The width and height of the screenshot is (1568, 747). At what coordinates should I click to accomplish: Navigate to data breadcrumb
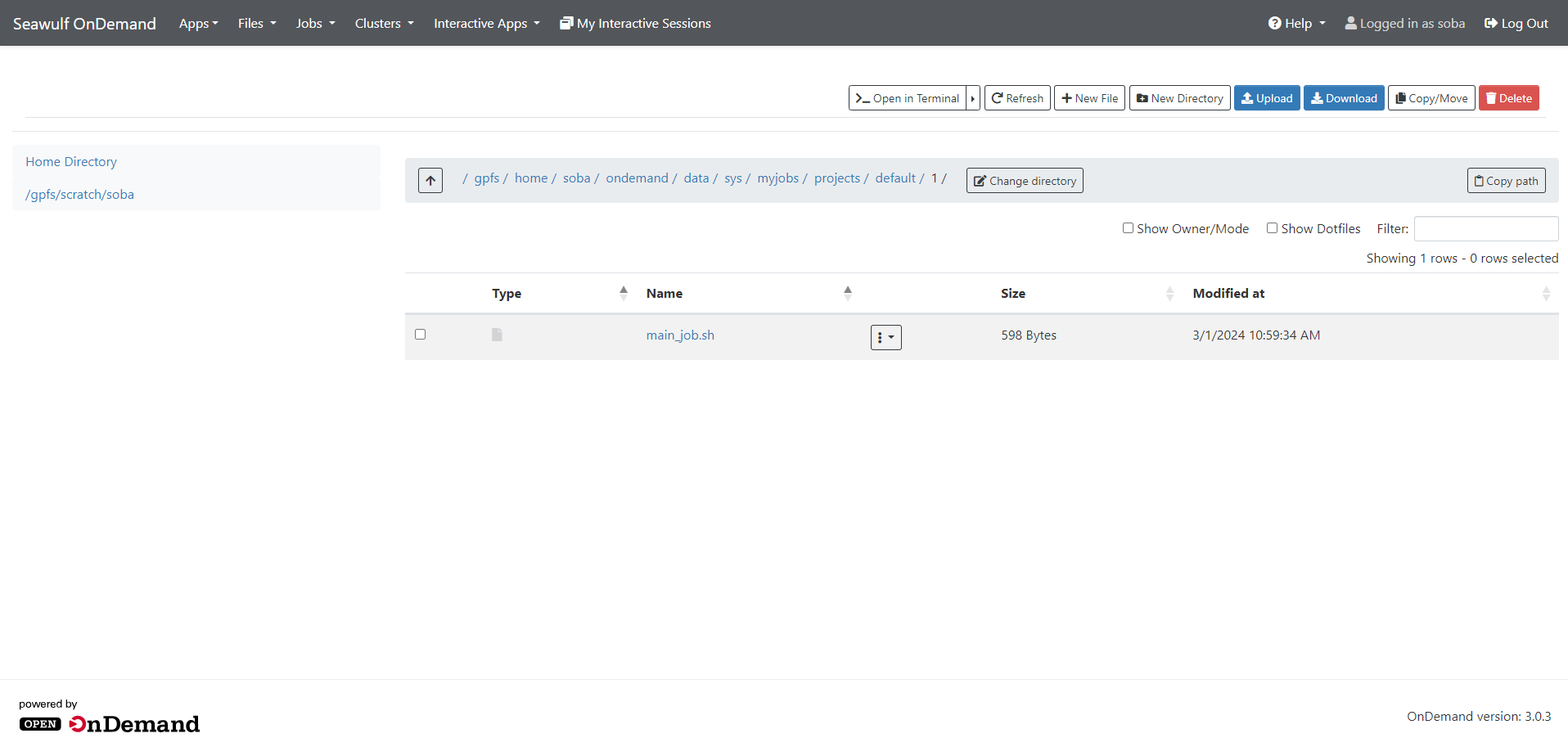[696, 178]
